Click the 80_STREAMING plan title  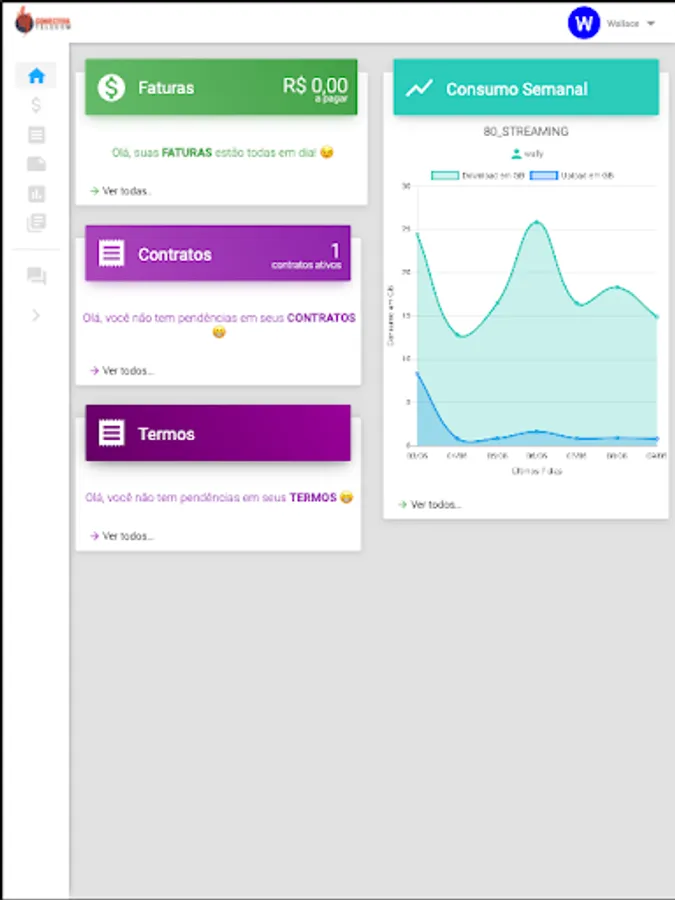point(526,131)
